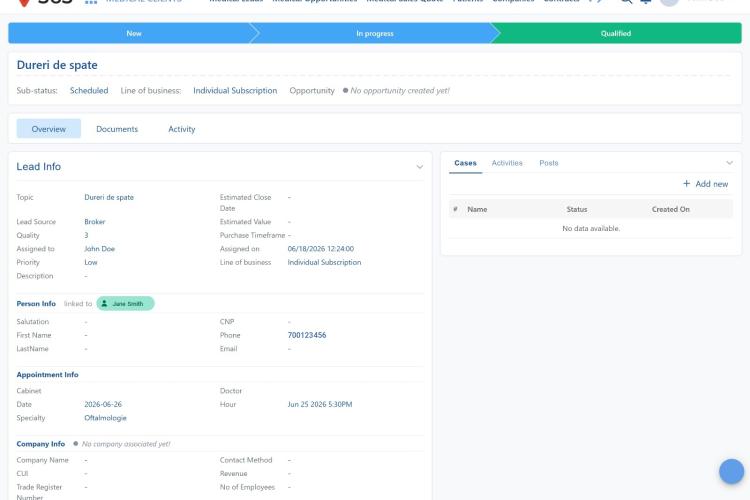The width and height of the screenshot is (750, 500).
Task: Click the user avatar circle in header
Action: point(669,1)
